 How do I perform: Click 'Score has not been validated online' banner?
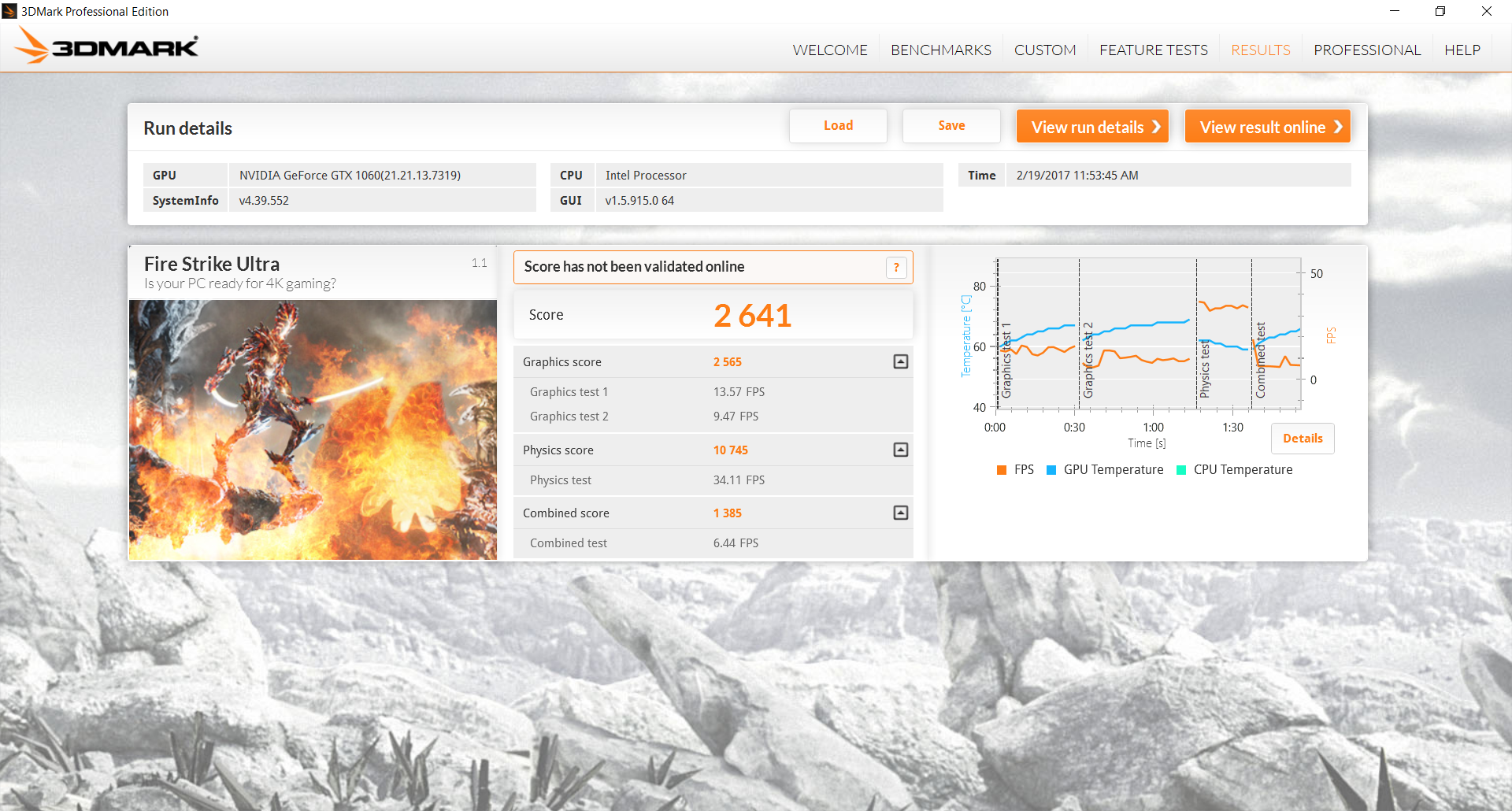tap(713, 267)
